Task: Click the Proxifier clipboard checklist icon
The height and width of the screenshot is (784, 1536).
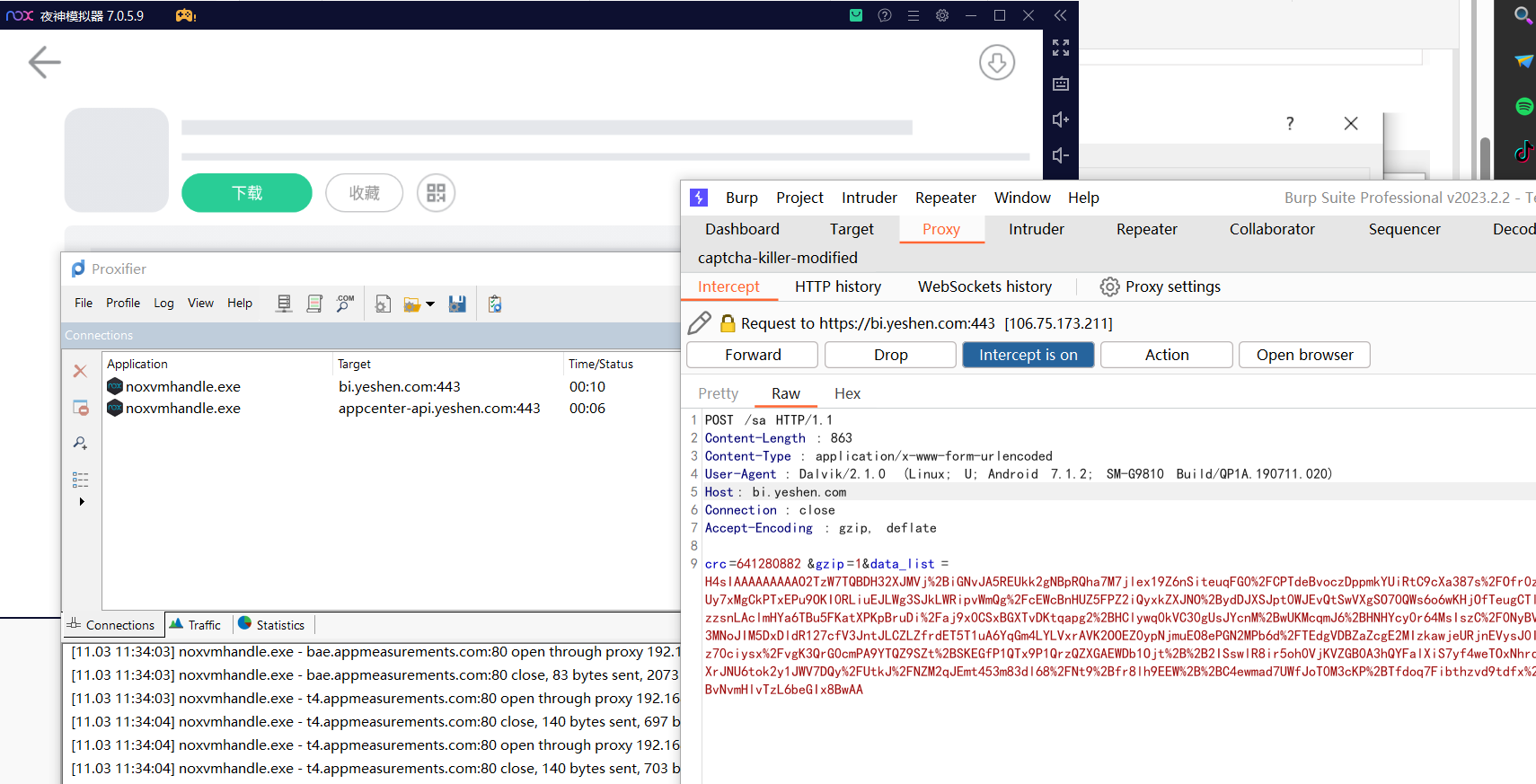Action: [x=495, y=304]
